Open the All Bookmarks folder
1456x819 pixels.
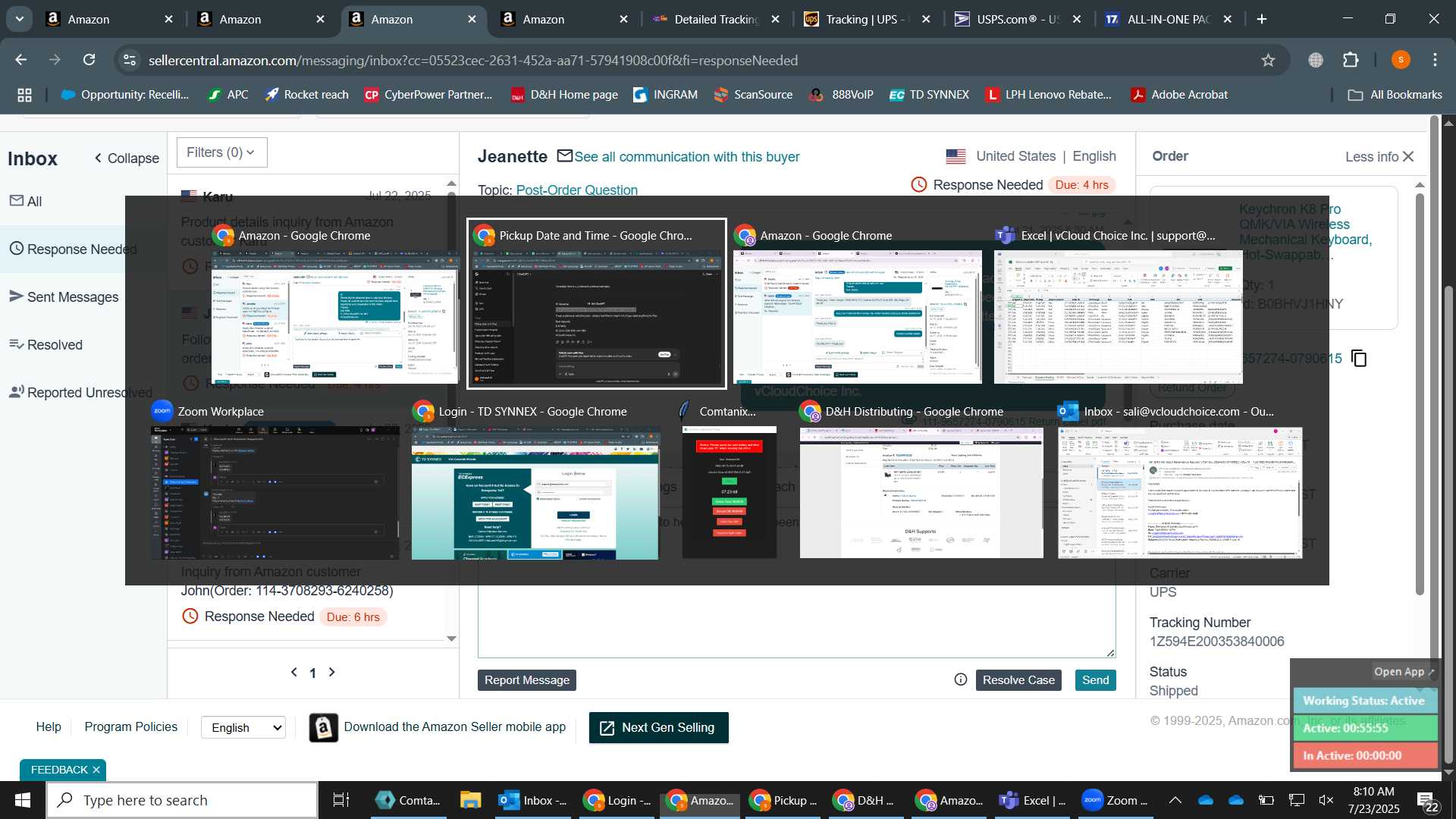(x=1395, y=95)
